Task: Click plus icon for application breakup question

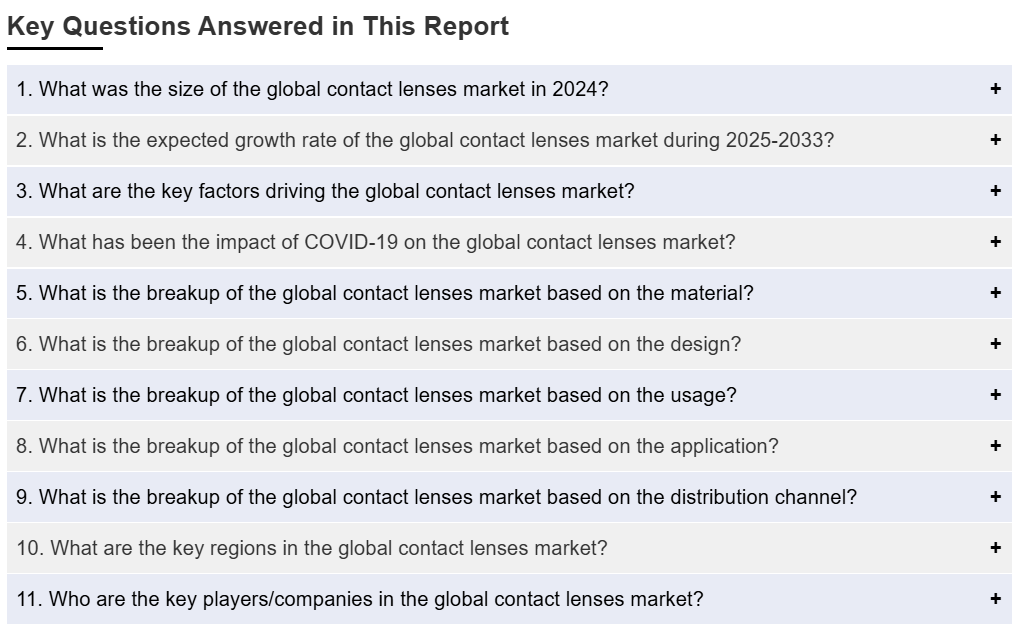Action: click(995, 446)
